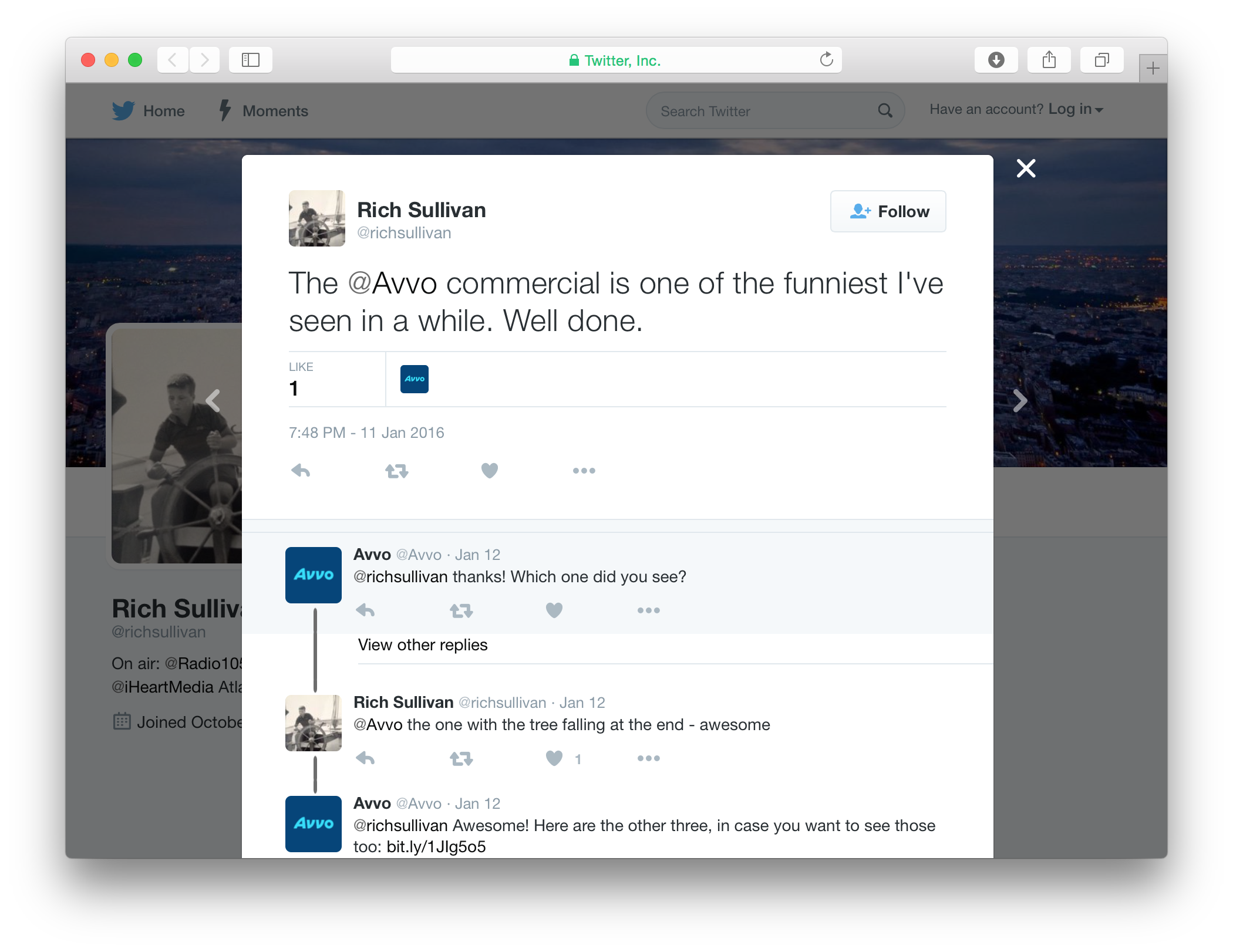Reload the page in Safari
1233x952 pixels.
click(826, 60)
